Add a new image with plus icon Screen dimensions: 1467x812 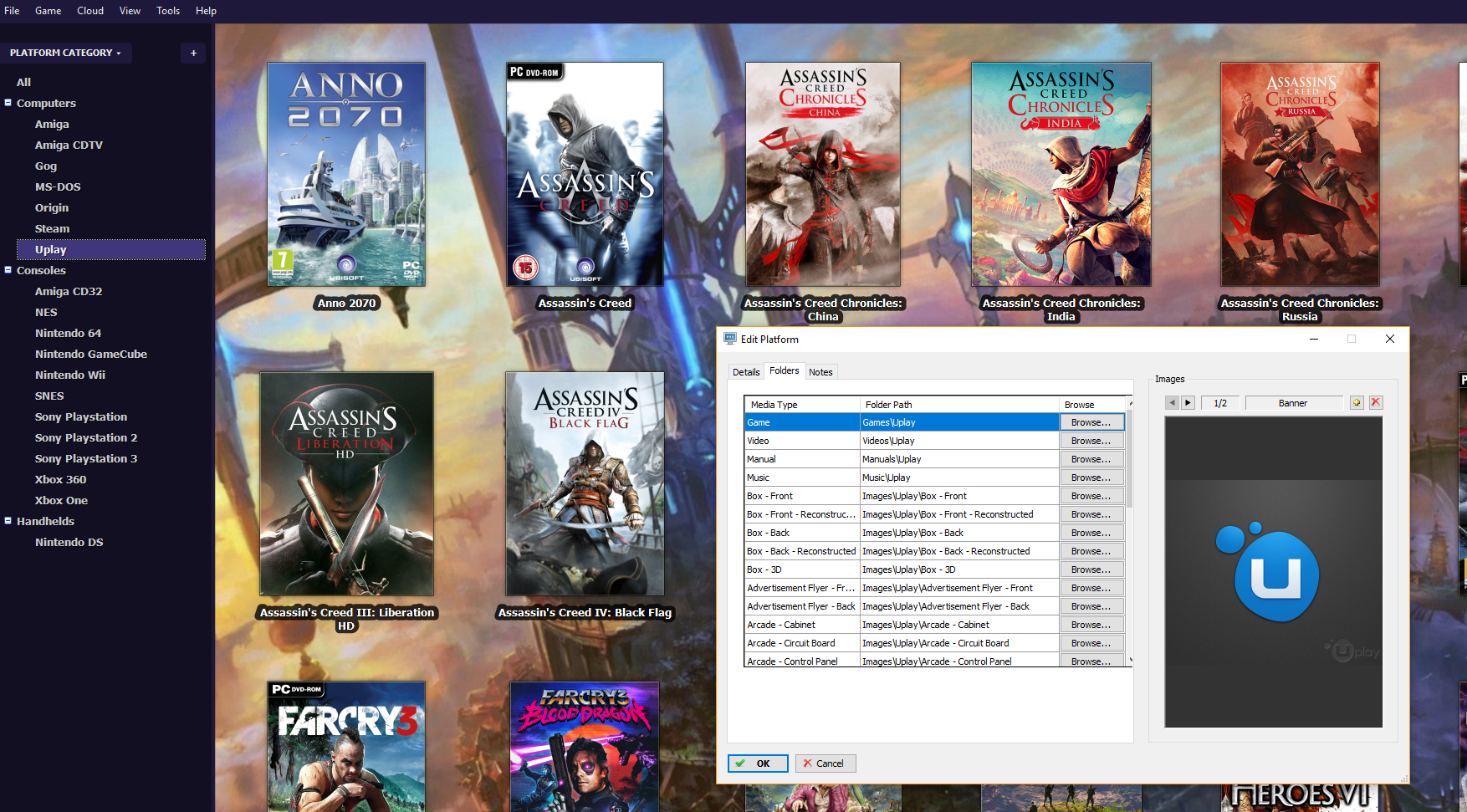click(x=1357, y=403)
